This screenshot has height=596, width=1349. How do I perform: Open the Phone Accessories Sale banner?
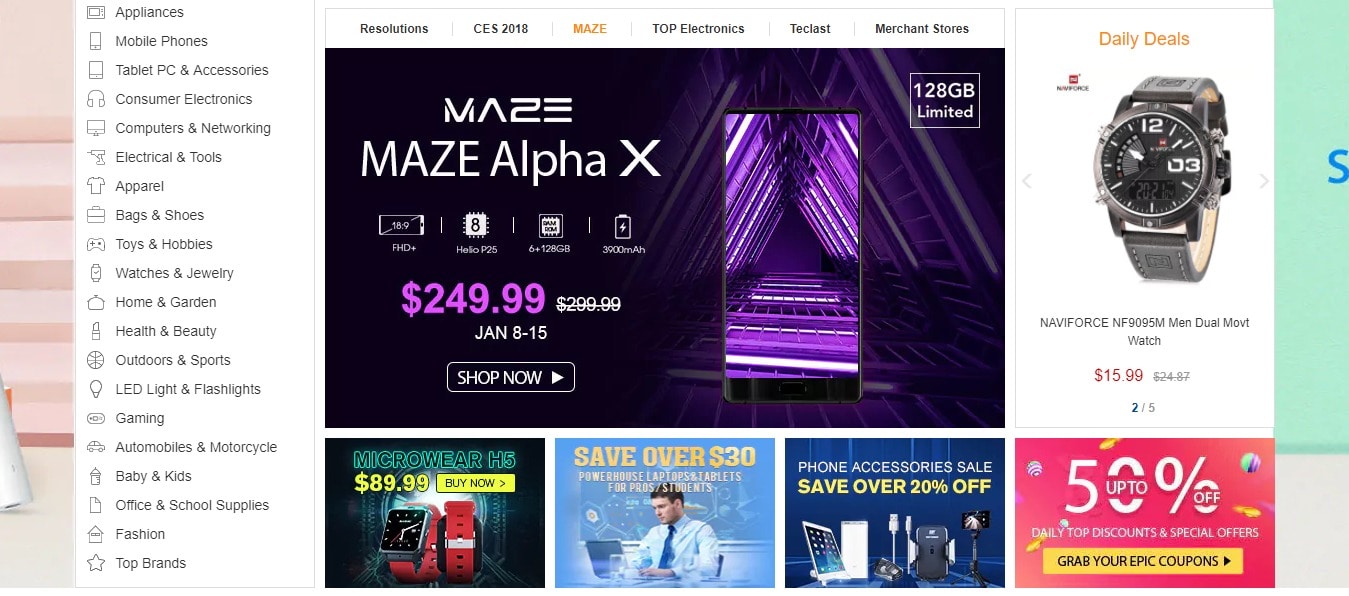895,513
